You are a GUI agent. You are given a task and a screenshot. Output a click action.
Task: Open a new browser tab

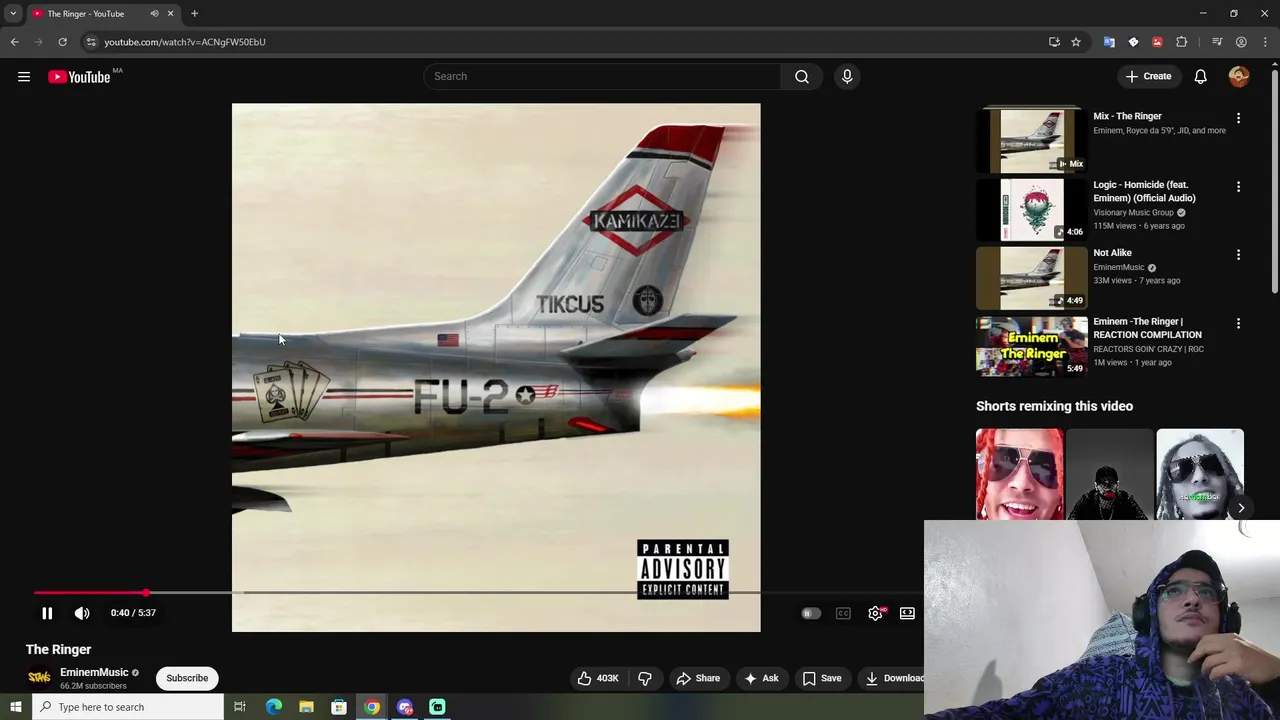[194, 14]
